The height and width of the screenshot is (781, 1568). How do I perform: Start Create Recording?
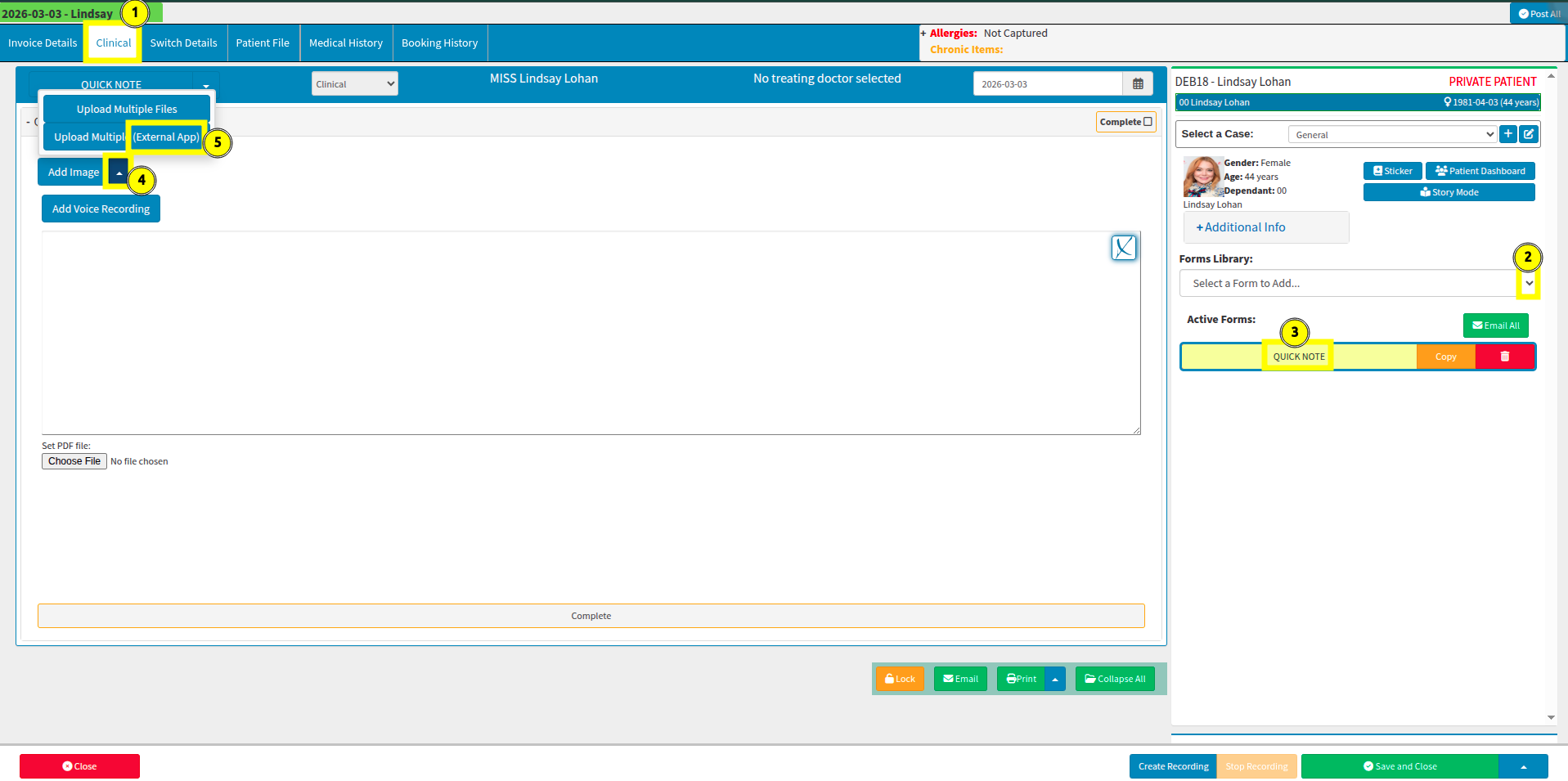[1173, 766]
